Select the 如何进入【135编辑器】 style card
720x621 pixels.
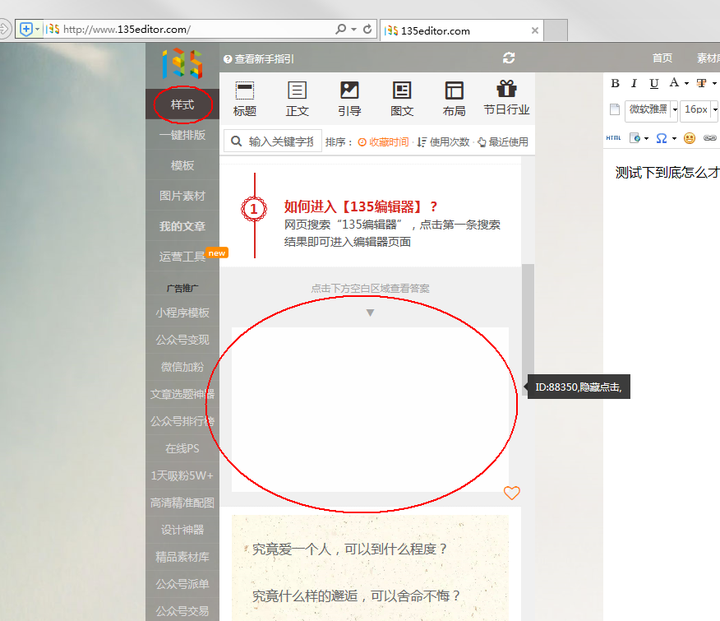pyautogui.click(x=370, y=216)
